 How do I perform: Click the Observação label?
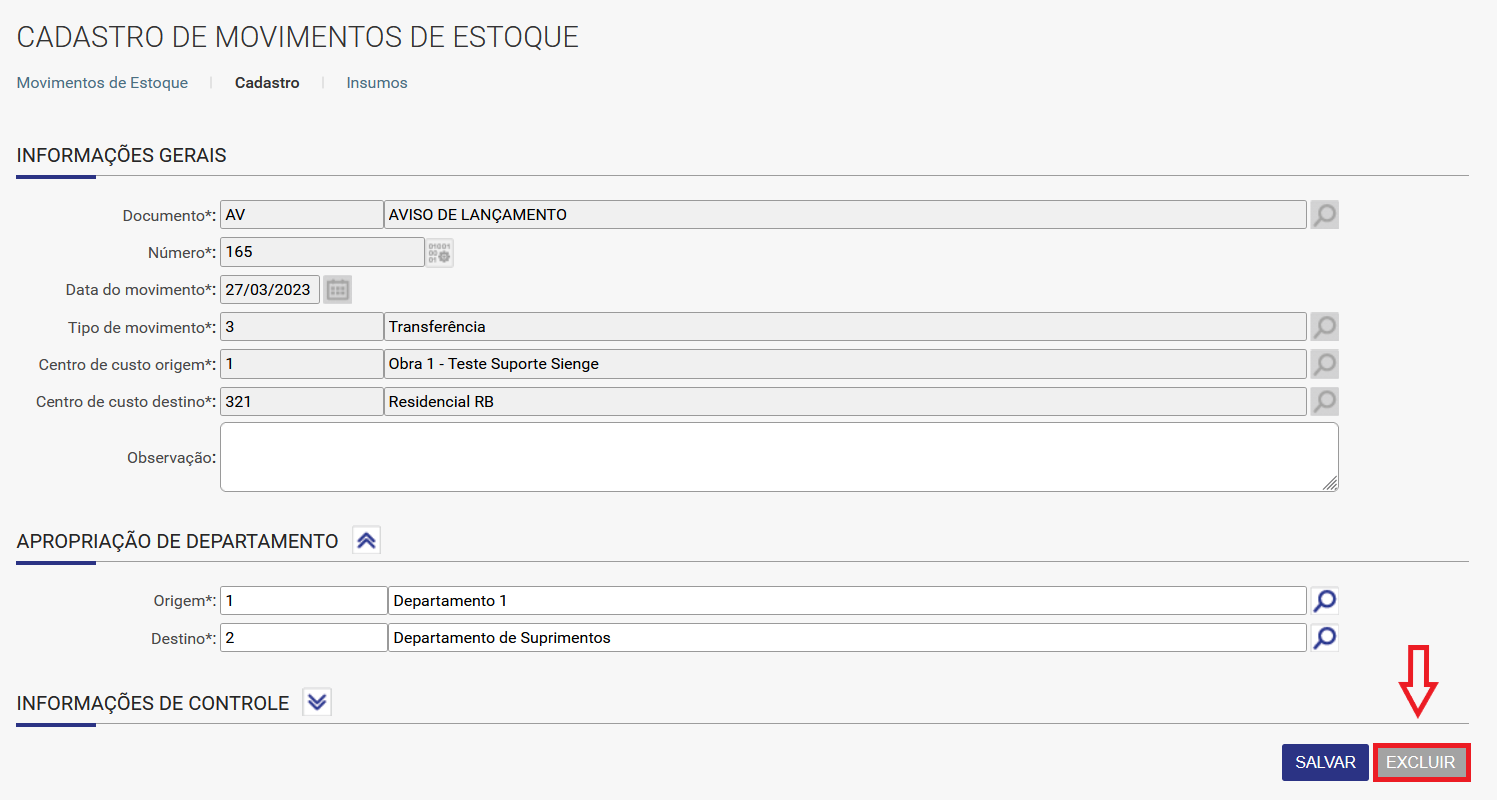171,457
